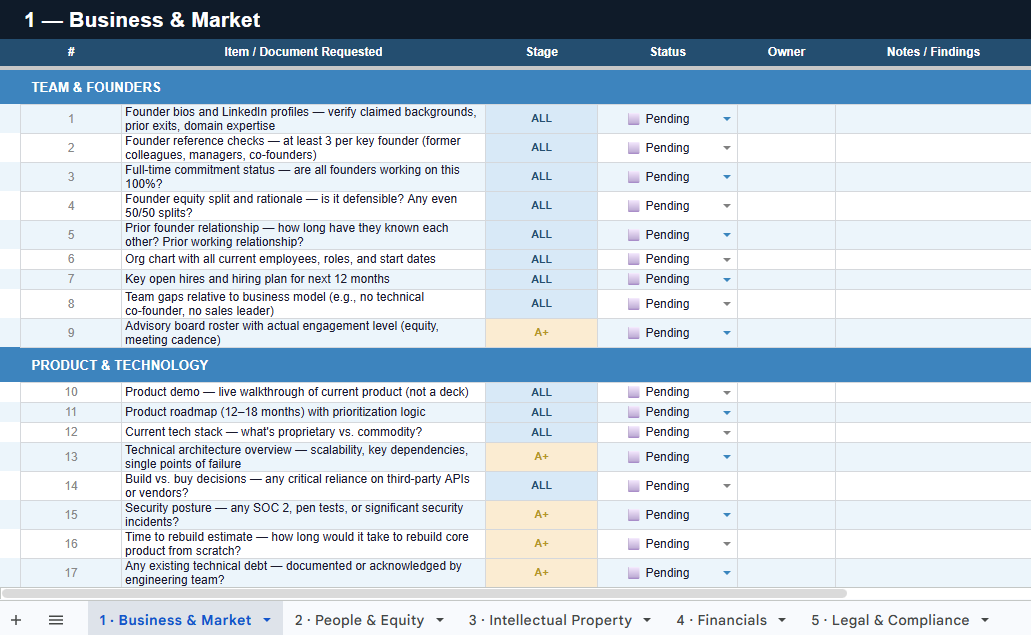Viewport: 1031px width, 635px height.
Task: Open status dropdown for row 8 Team gaps
Action: pos(727,304)
